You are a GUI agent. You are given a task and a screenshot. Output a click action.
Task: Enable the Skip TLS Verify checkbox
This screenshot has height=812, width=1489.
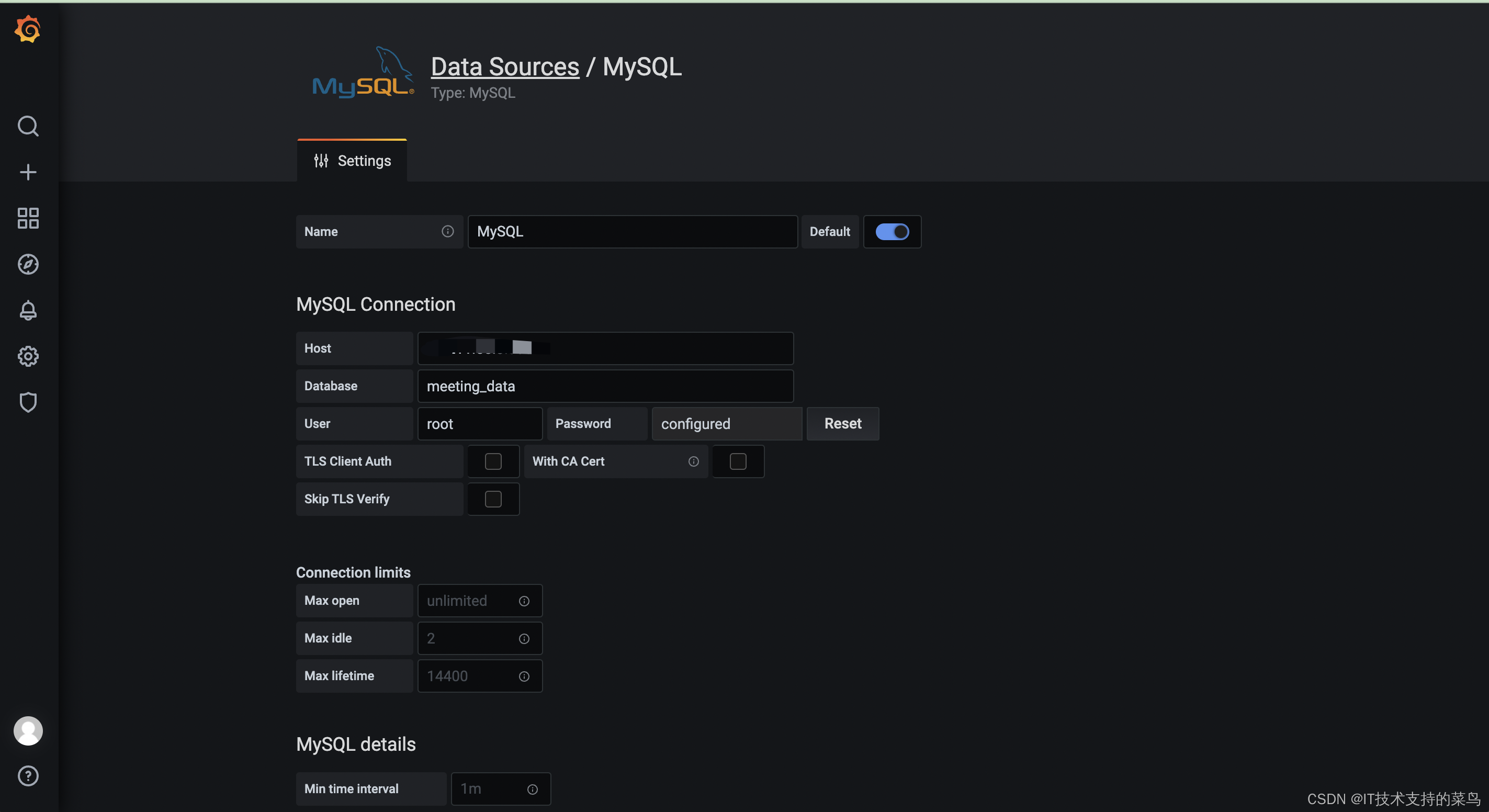(x=493, y=499)
